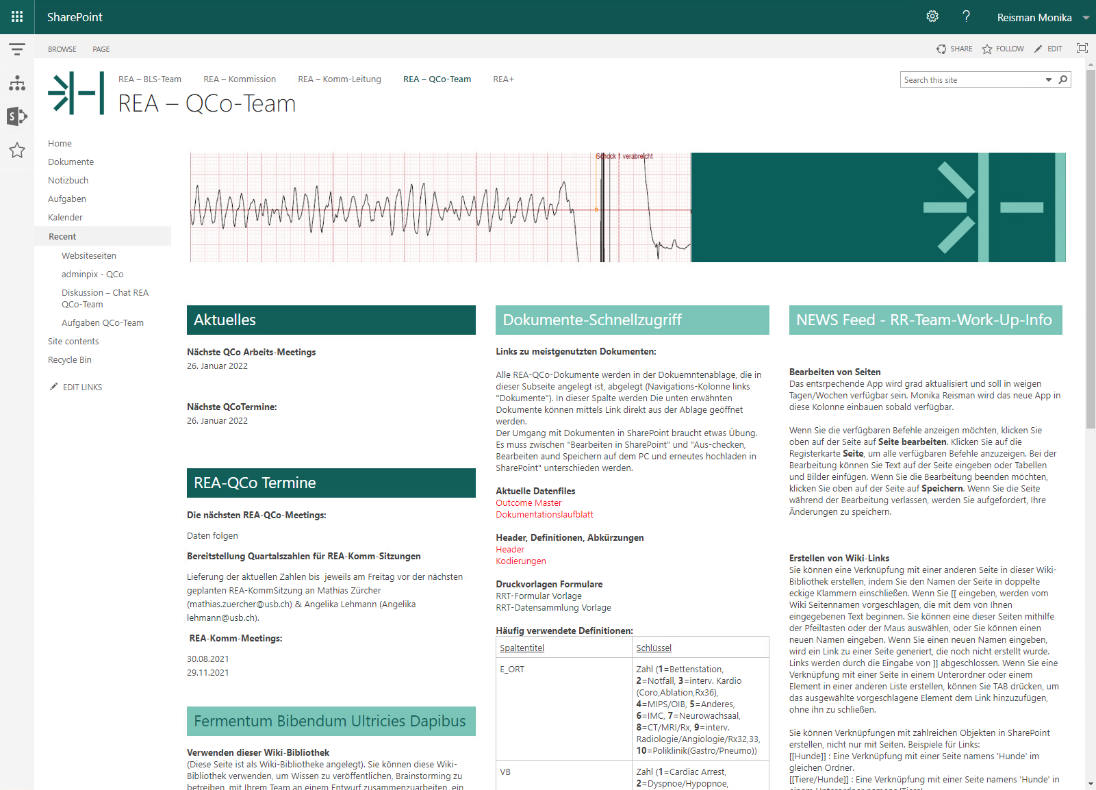Open the search scope dropdown arrow
The width and height of the screenshot is (1096, 790).
(1046, 80)
